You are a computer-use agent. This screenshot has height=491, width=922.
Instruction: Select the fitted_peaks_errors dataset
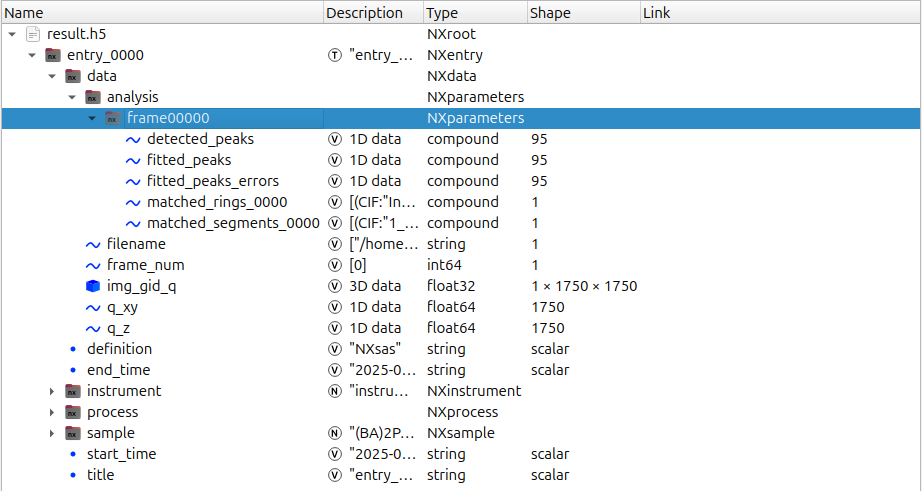pos(213,181)
